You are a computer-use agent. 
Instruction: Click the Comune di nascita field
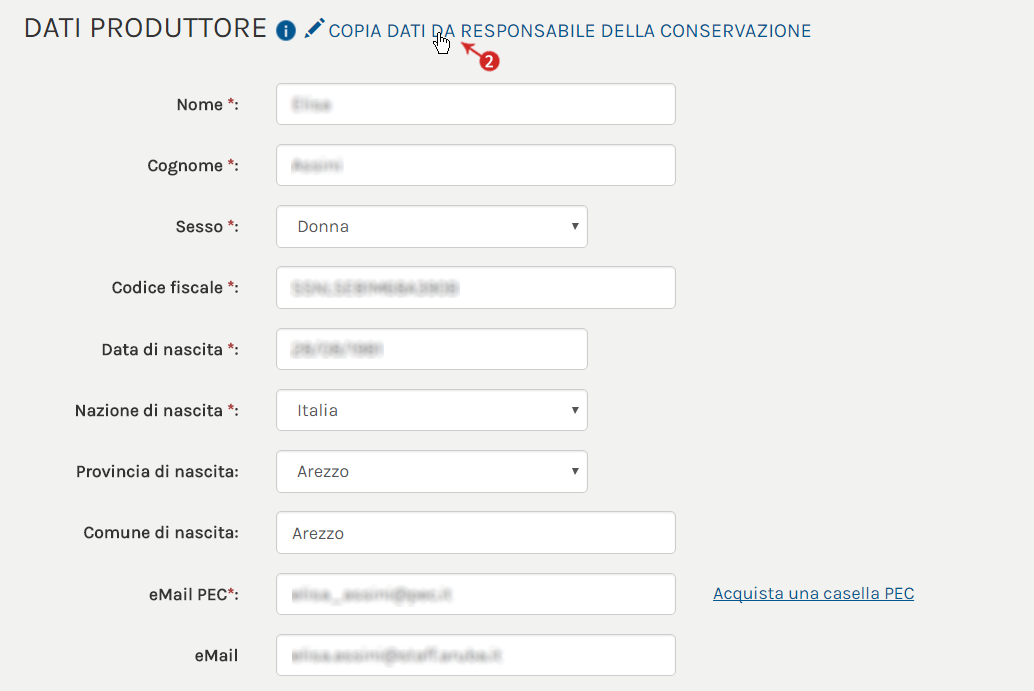476,533
